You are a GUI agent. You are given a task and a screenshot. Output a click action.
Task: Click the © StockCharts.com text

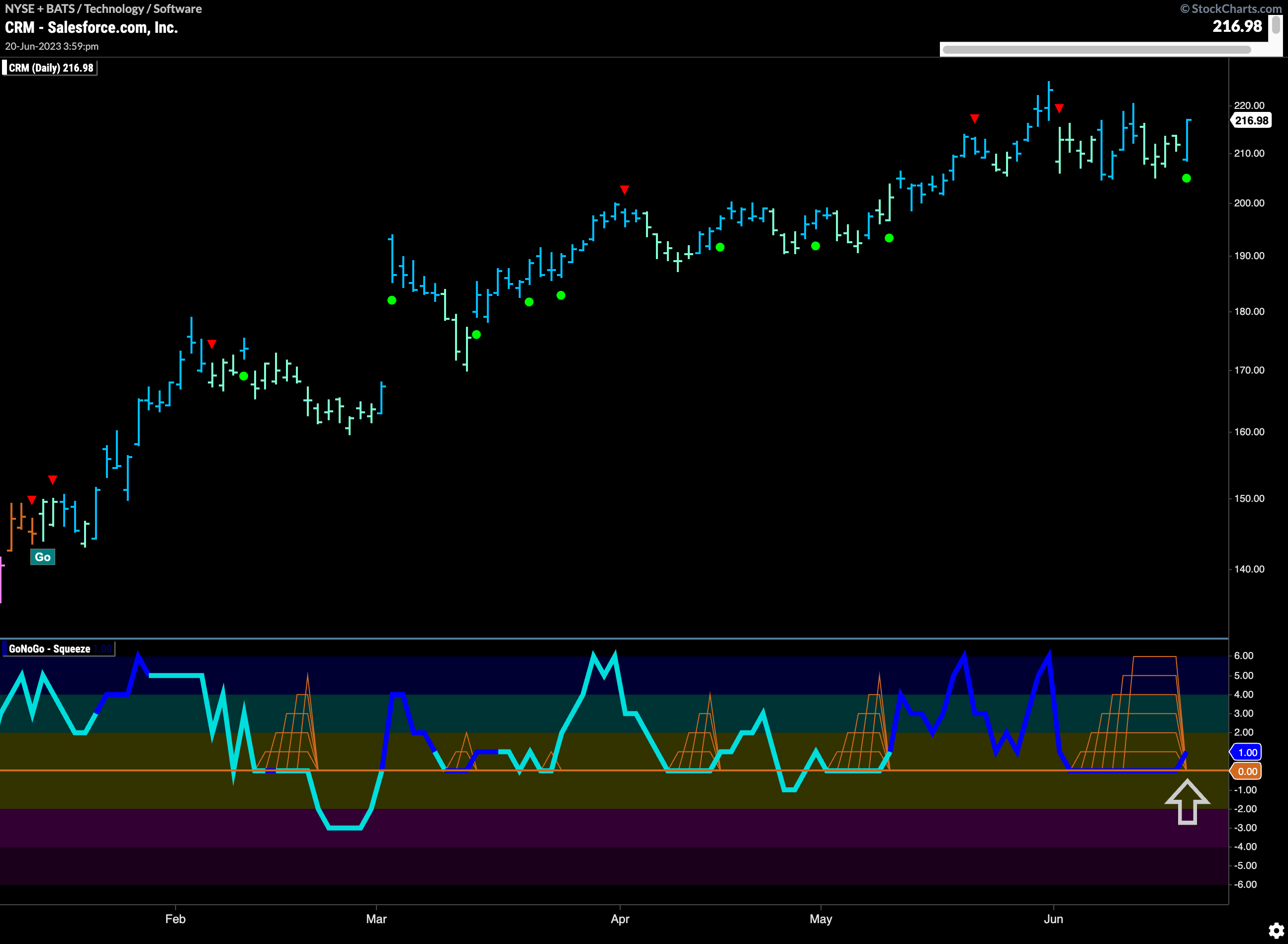tap(1231, 8)
